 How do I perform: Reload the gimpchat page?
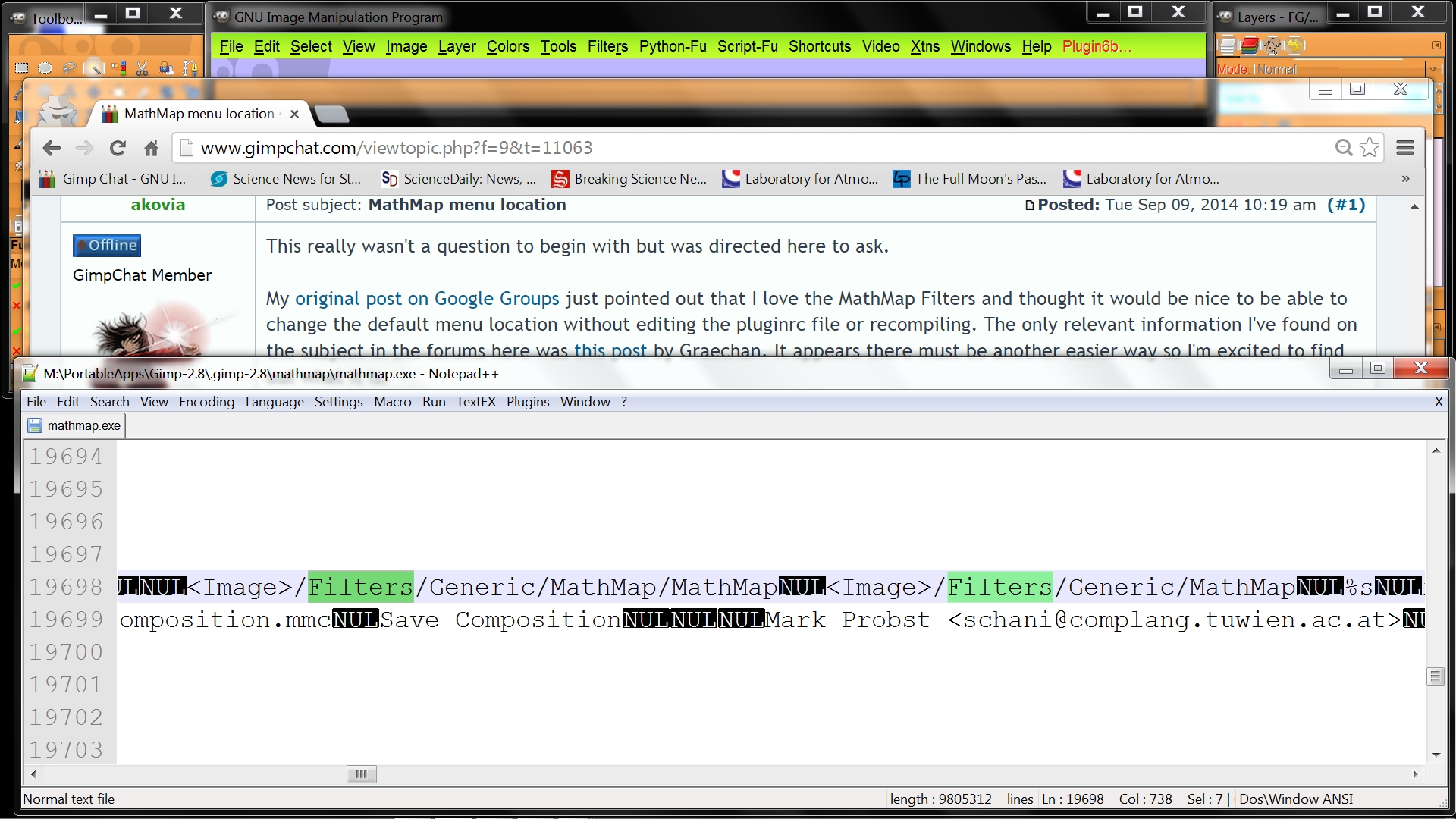(x=118, y=148)
